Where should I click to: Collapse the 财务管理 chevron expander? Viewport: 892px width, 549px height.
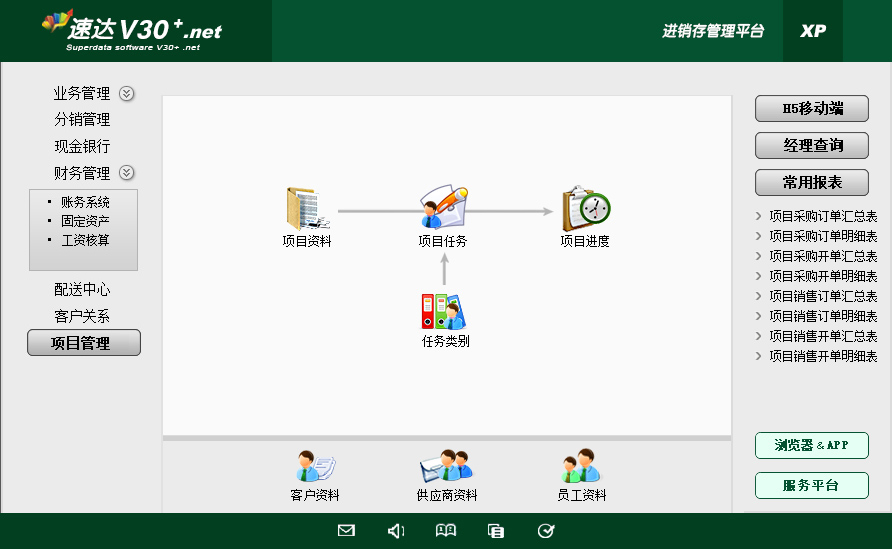coord(127,173)
